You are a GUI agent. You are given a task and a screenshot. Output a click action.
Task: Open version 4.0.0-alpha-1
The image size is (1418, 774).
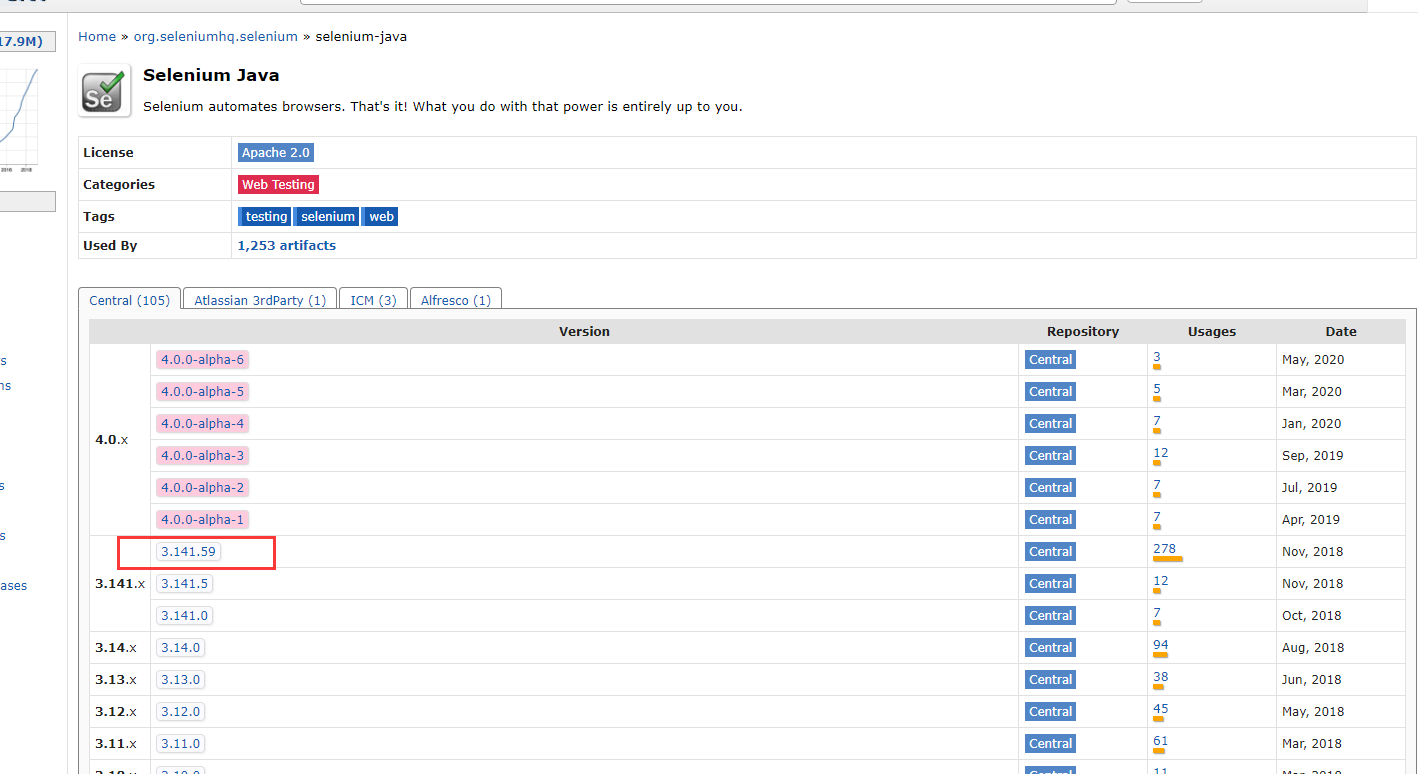(202, 520)
